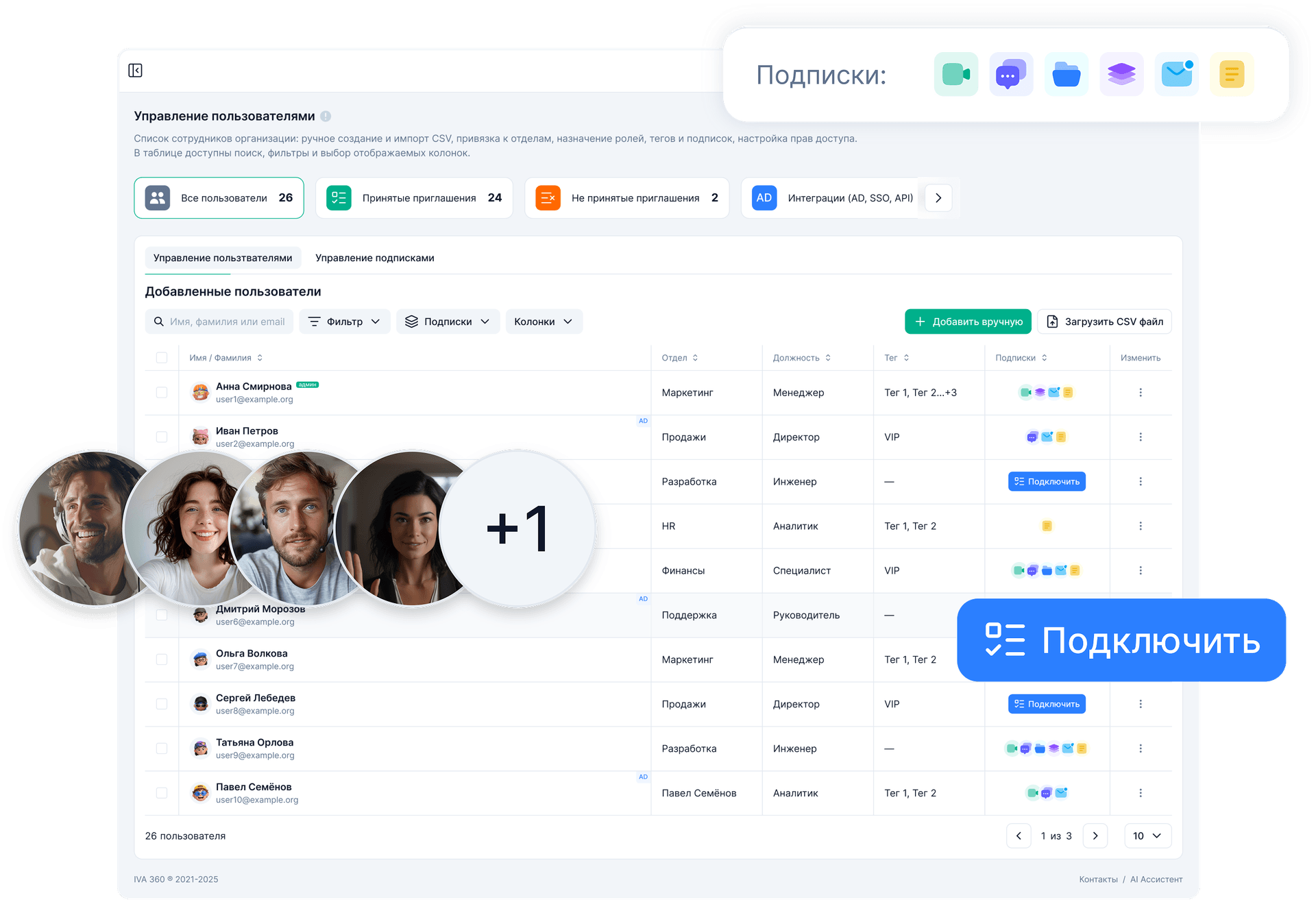Open actions menu for Сергей Лебедев row

(1141, 704)
